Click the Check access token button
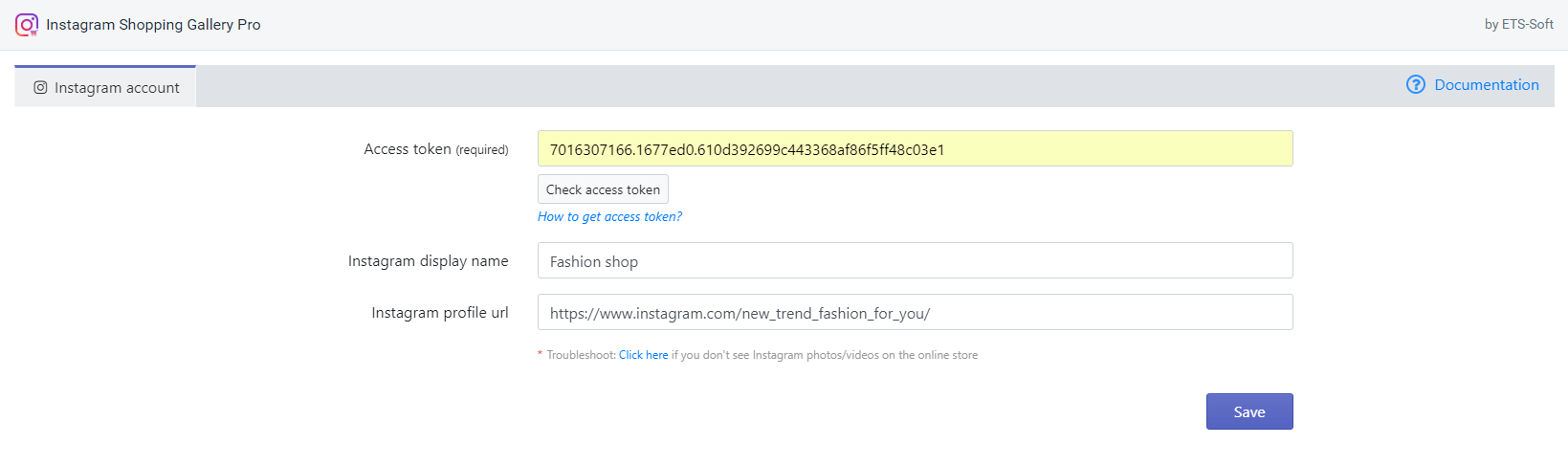The height and width of the screenshot is (466, 1568). (x=603, y=189)
